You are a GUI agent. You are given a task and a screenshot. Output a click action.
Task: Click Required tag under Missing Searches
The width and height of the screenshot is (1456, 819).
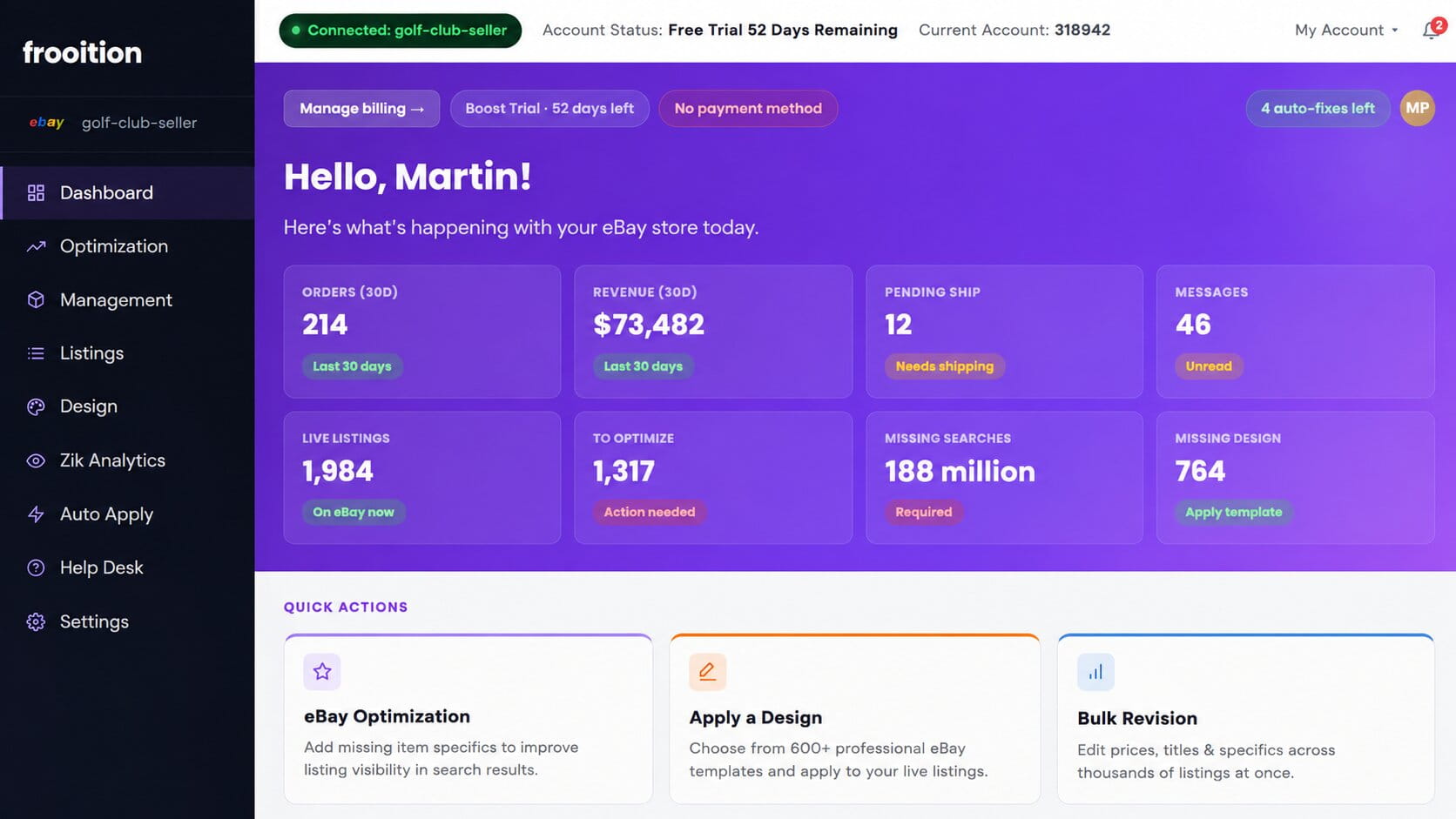pos(924,512)
